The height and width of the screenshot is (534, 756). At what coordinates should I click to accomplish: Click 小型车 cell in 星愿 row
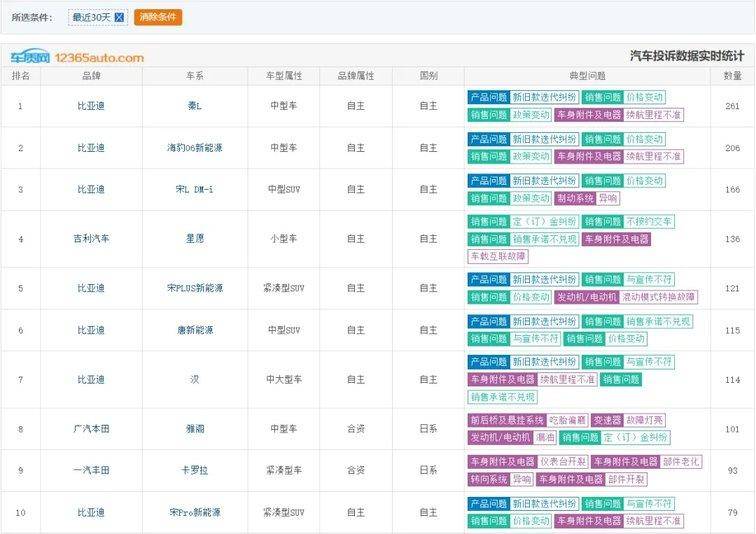pyautogui.click(x=284, y=239)
